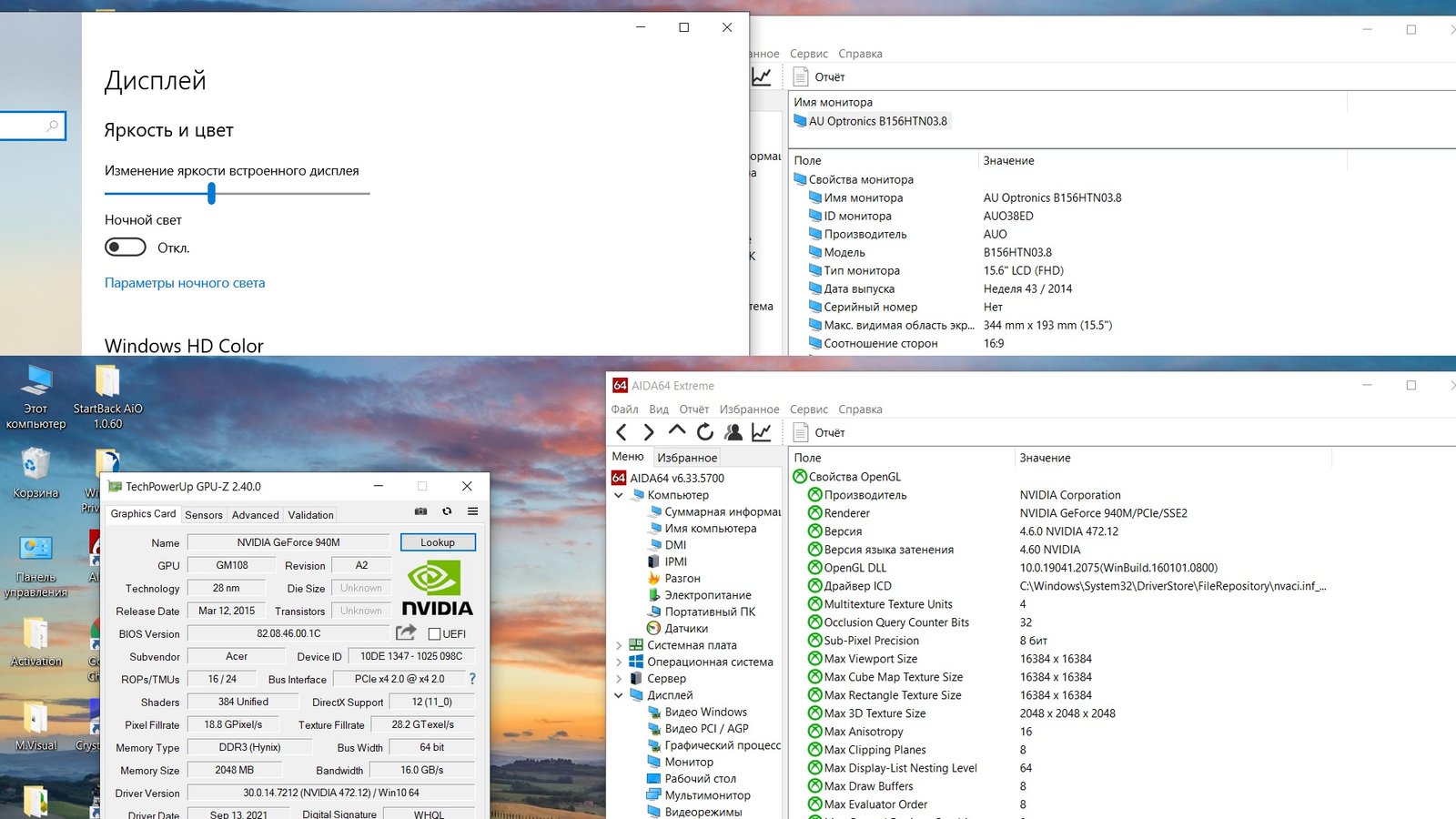Viewport: 1456px width, 819px height.
Task: Open Справка menu in AIDA64 Extreme window
Action: click(860, 409)
